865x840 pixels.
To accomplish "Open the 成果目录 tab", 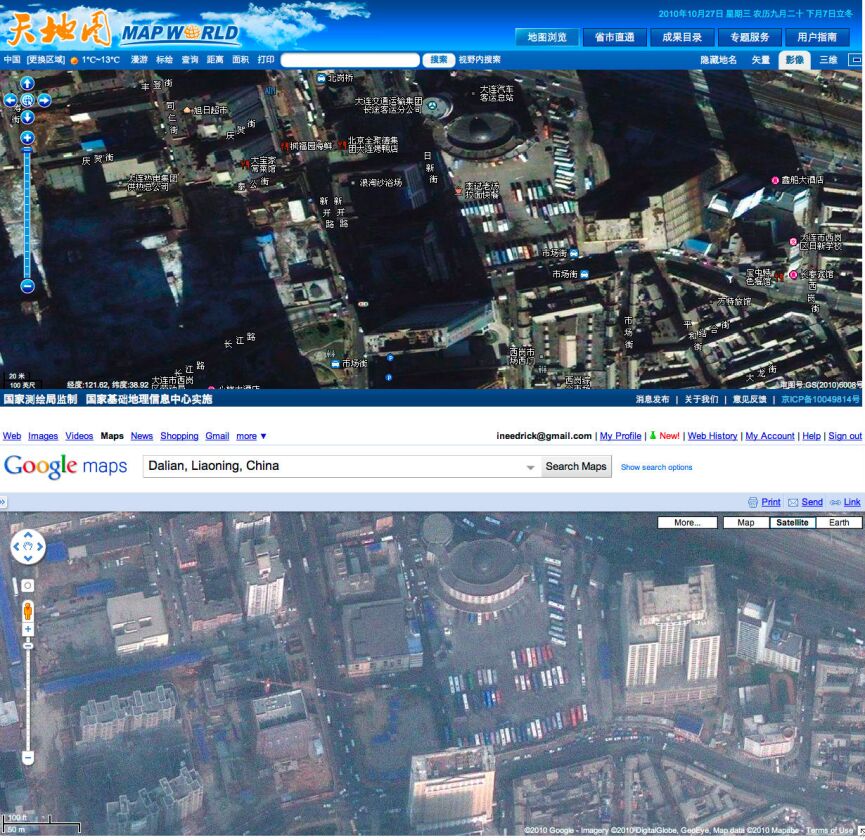I will pyautogui.click(x=682, y=37).
